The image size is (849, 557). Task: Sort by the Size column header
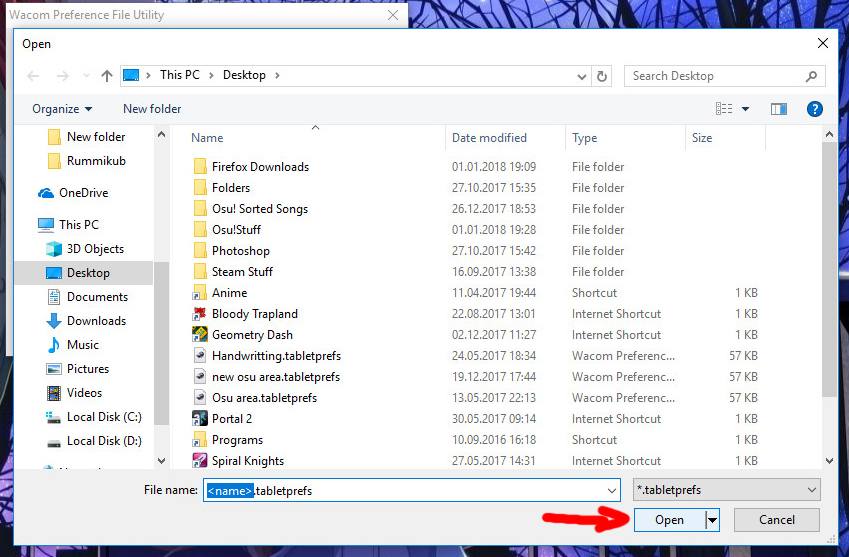point(702,138)
